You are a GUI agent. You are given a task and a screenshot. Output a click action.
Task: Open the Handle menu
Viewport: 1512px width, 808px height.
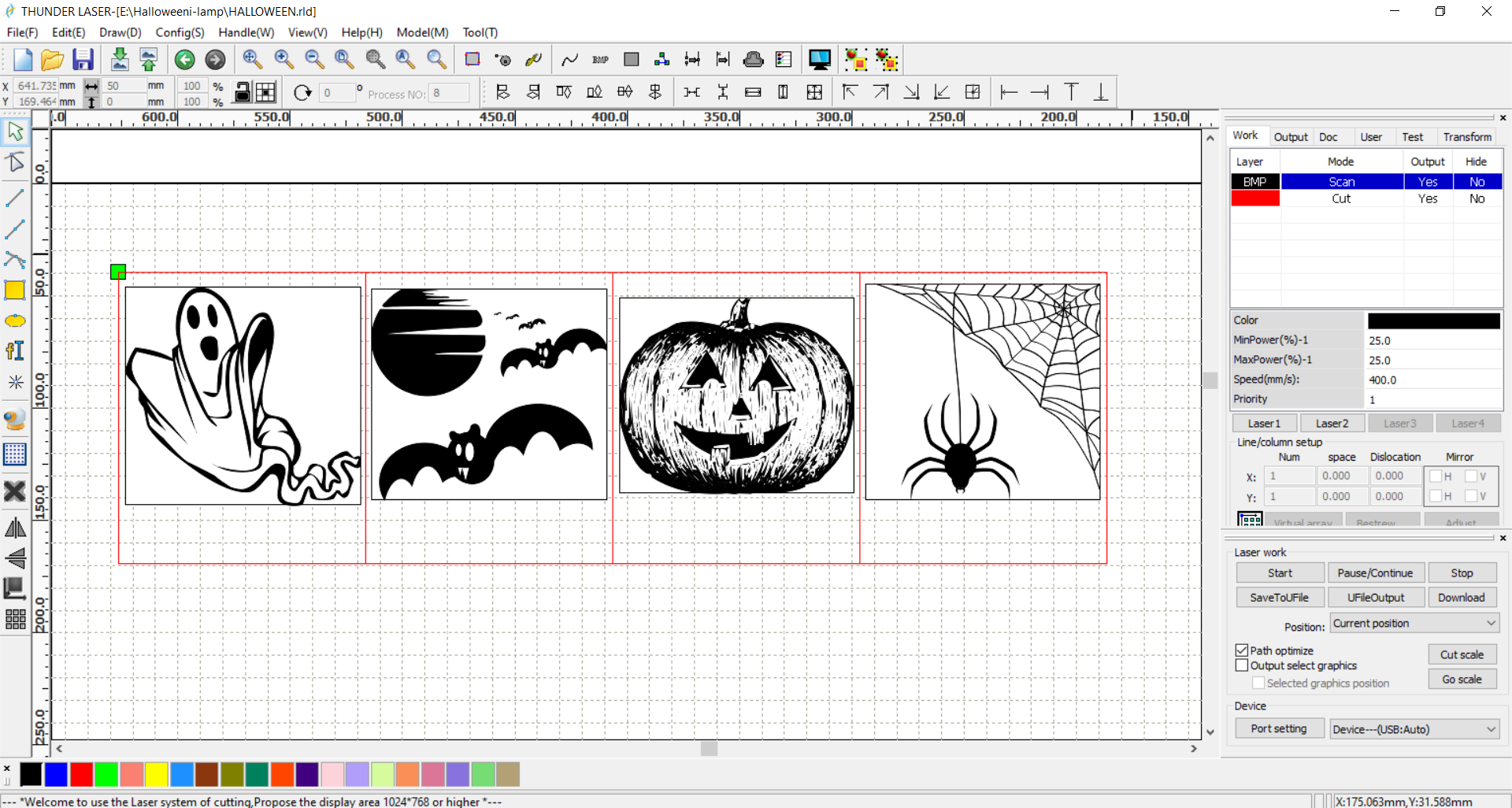pos(246,32)
